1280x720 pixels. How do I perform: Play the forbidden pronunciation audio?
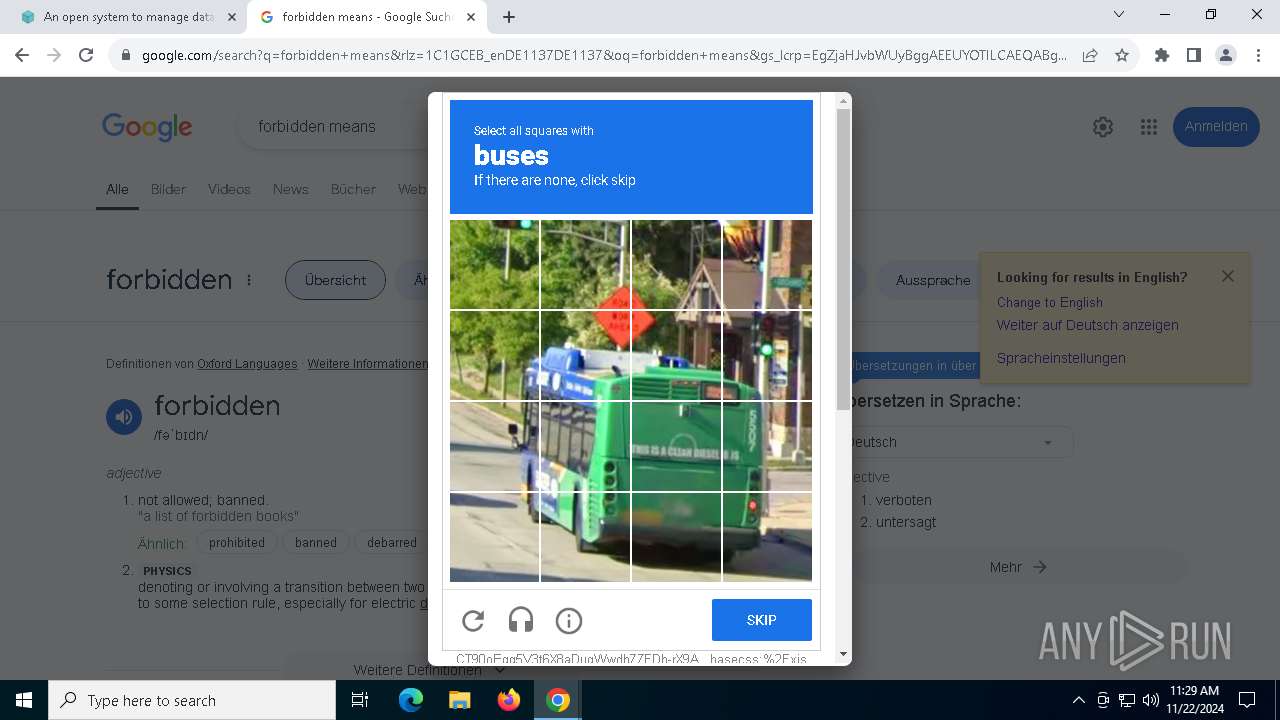[124, 417]
